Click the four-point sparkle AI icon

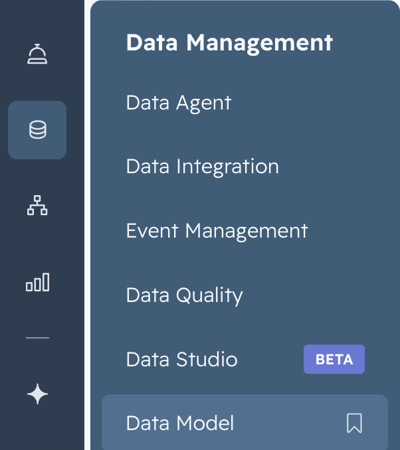tap(37, 394)
